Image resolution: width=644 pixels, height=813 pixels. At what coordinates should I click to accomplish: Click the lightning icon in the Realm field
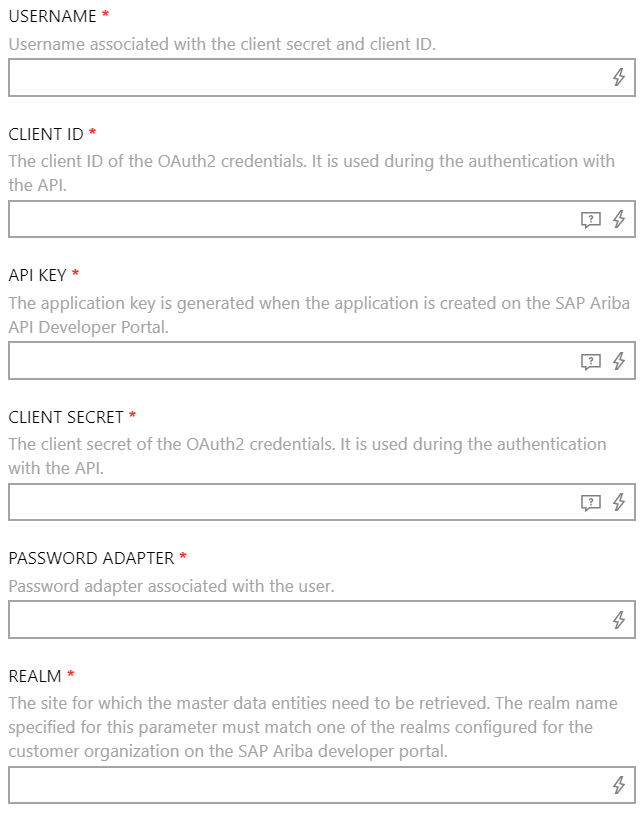pos(619,786)
